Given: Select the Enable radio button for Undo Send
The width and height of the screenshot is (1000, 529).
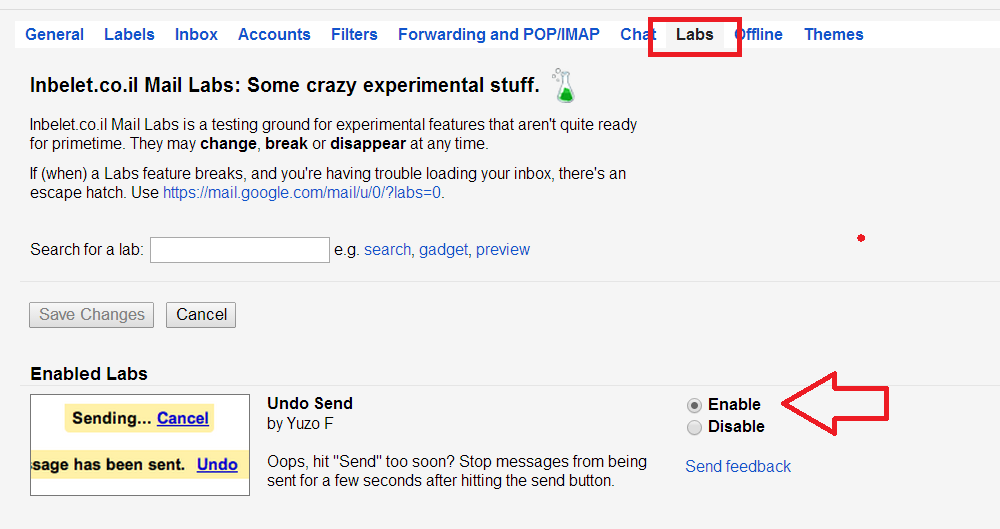Looking at the screenshot, I should click(694, 405).
